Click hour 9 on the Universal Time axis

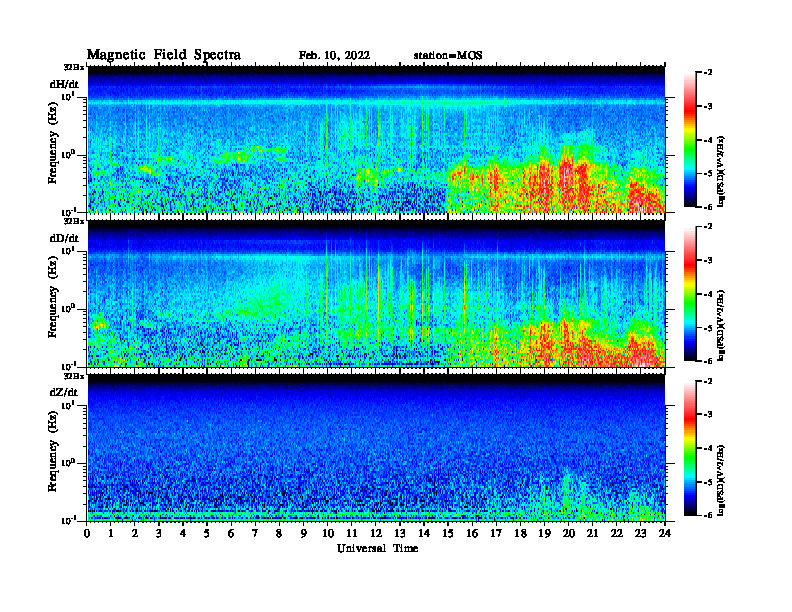click(304, 533)
